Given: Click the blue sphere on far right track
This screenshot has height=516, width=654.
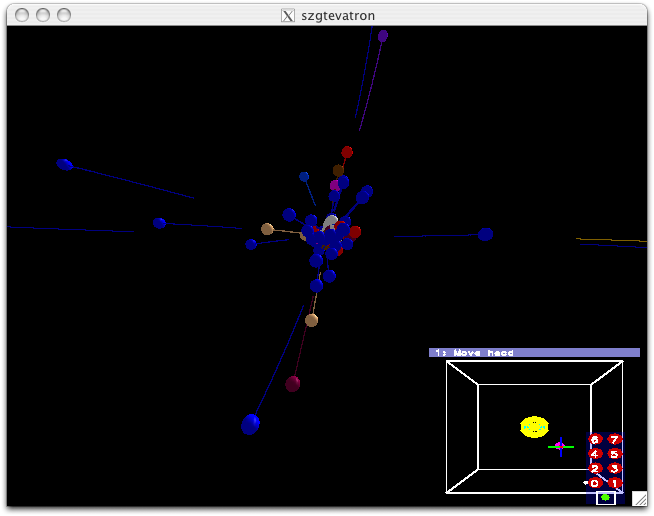Looking at the screenshot, I should point(485,234).
